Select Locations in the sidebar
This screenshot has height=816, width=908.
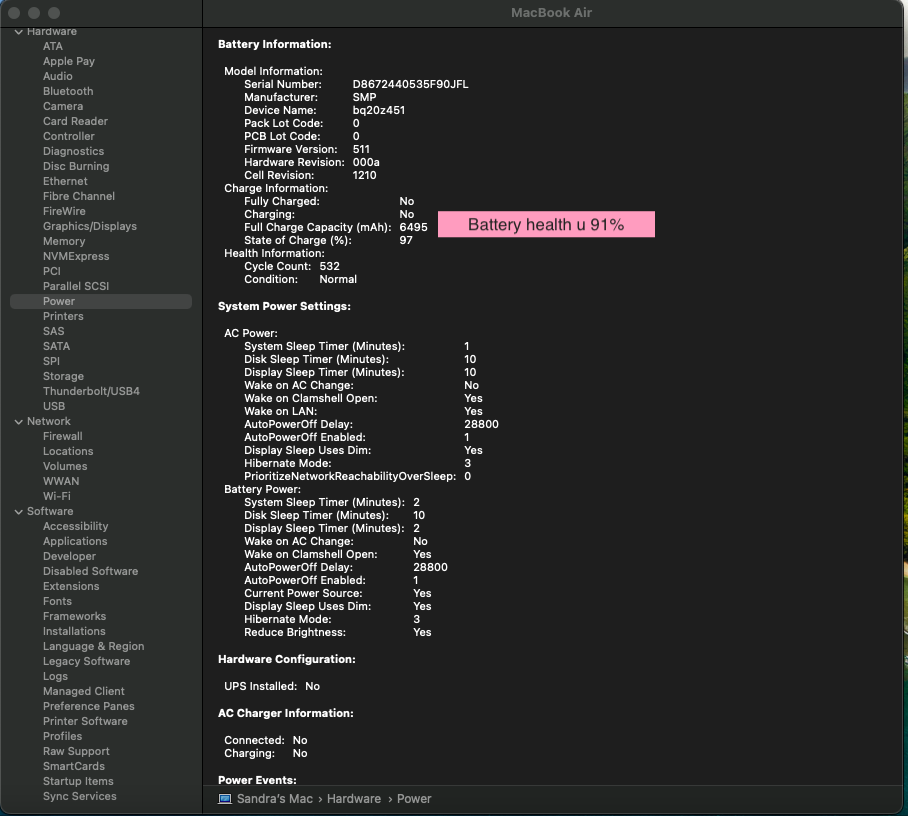point(68,452)
